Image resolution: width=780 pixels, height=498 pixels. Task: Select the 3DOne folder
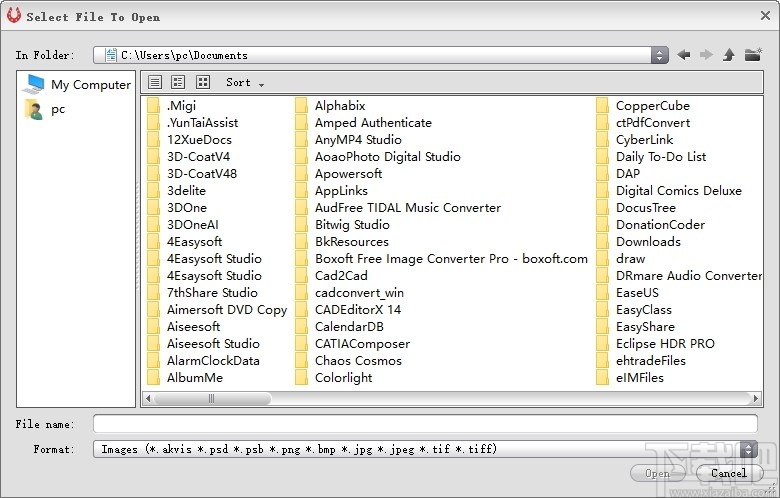[x=177, y=207]
